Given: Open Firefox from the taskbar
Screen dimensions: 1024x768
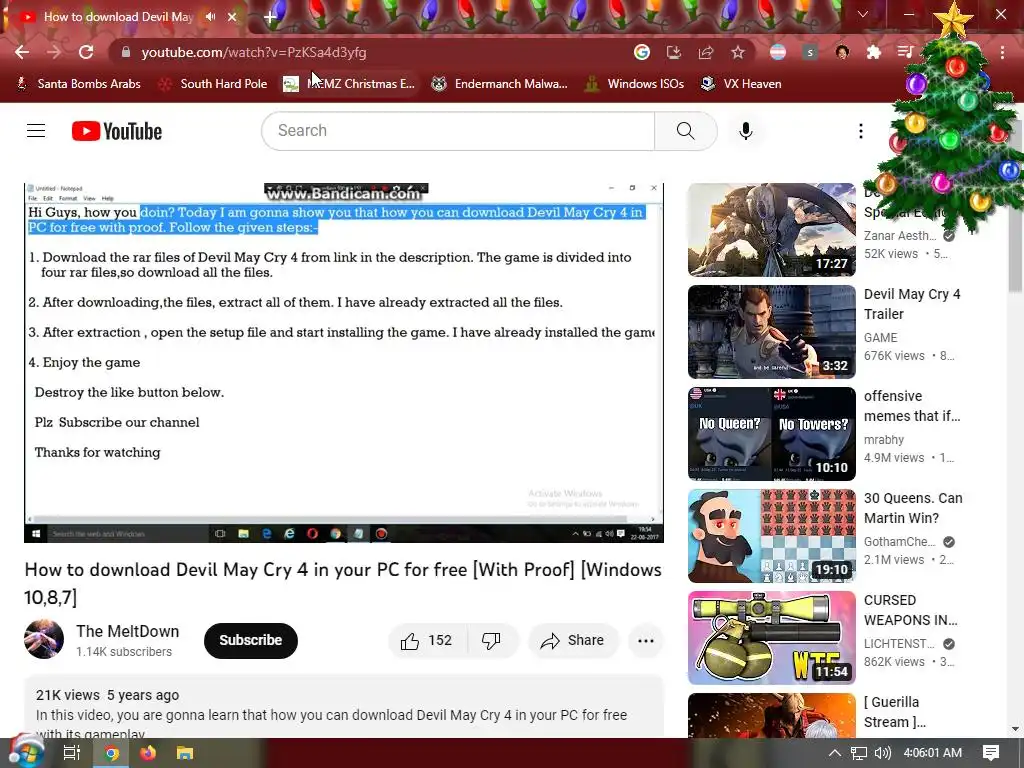Looking at the screenshot, I should click(148, 754).
